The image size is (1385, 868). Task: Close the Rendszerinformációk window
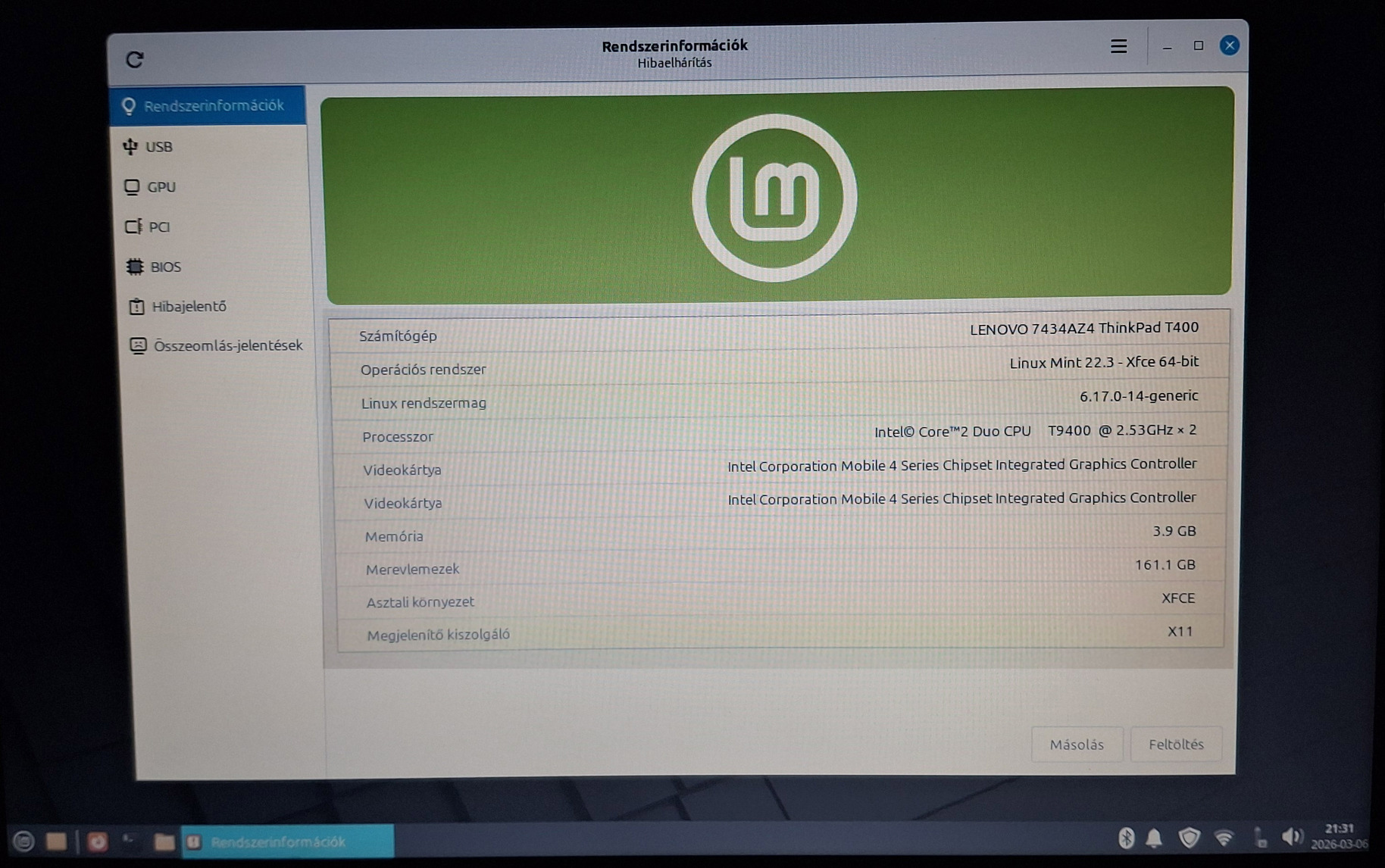click(1229, 45)
